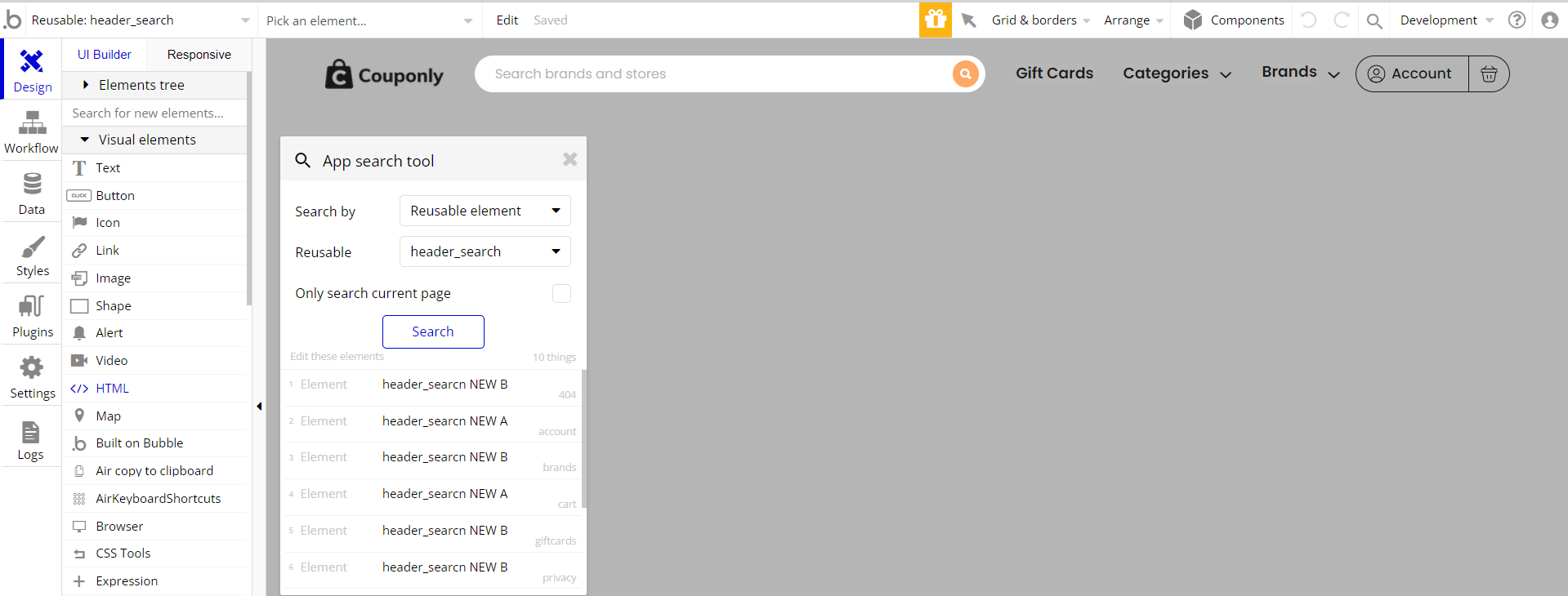Open the Styles tab

(32, 255)
